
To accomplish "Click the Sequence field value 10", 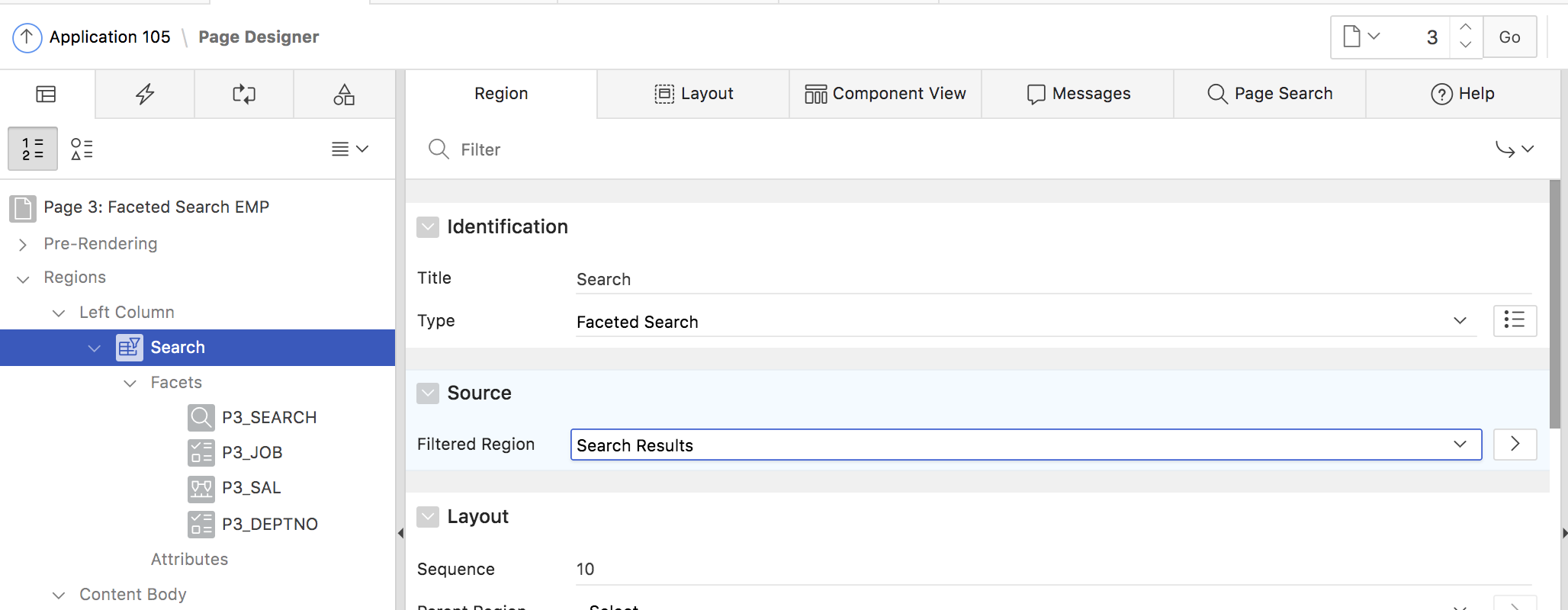I will click(x=1053, y=570).
